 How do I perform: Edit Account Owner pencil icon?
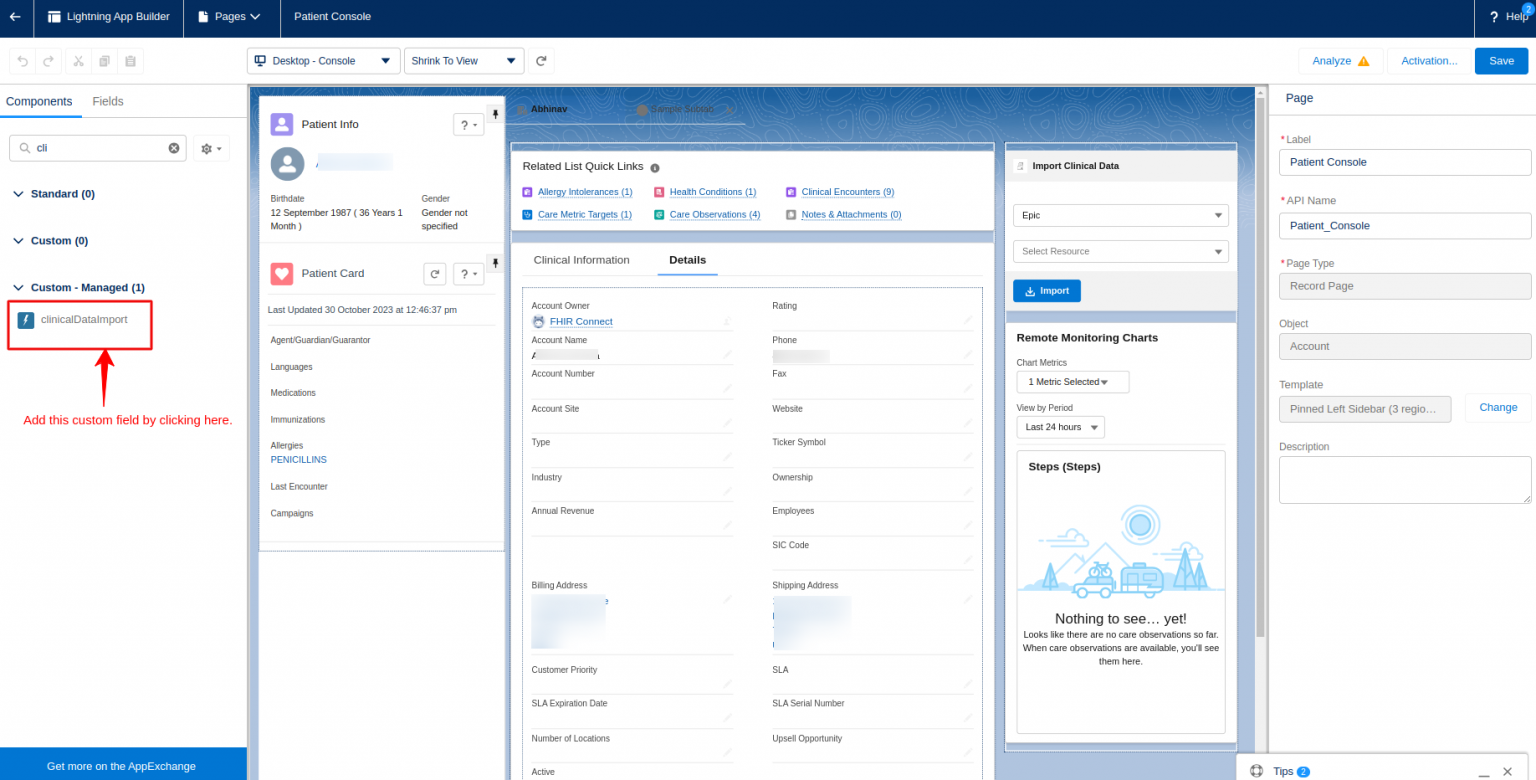click(x=727, y=322)
